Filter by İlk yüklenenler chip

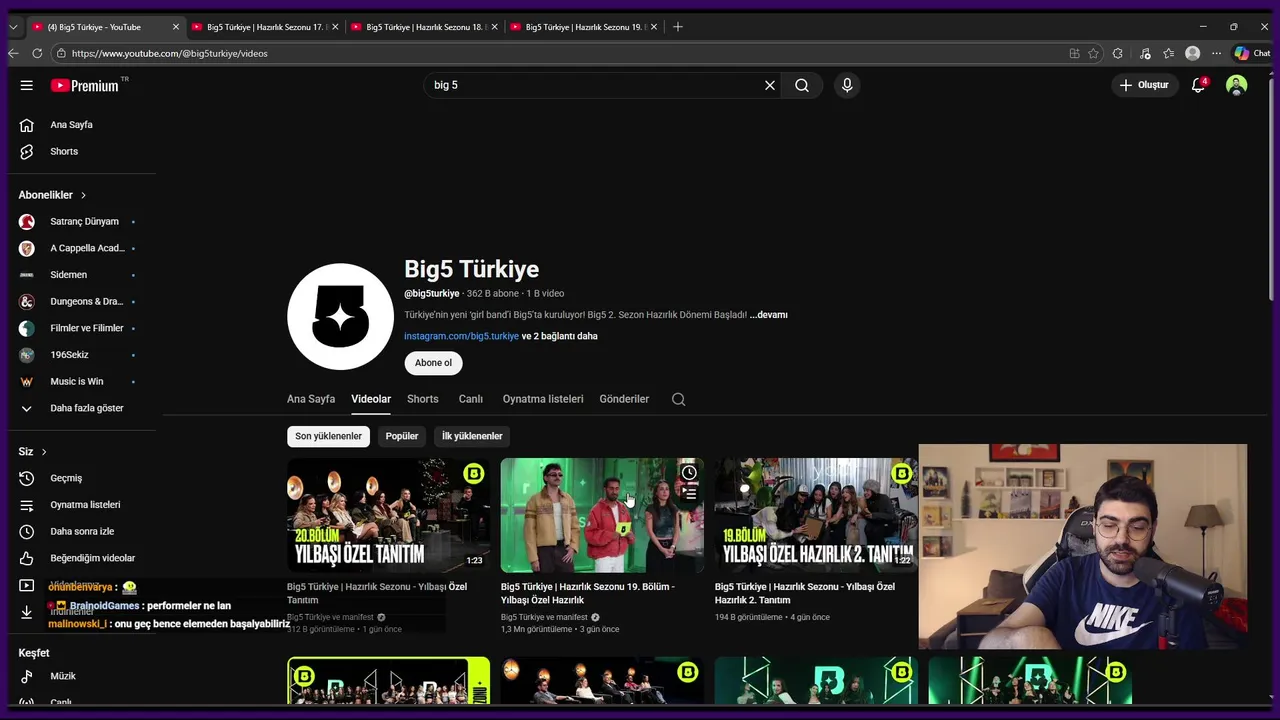[472, 436]
